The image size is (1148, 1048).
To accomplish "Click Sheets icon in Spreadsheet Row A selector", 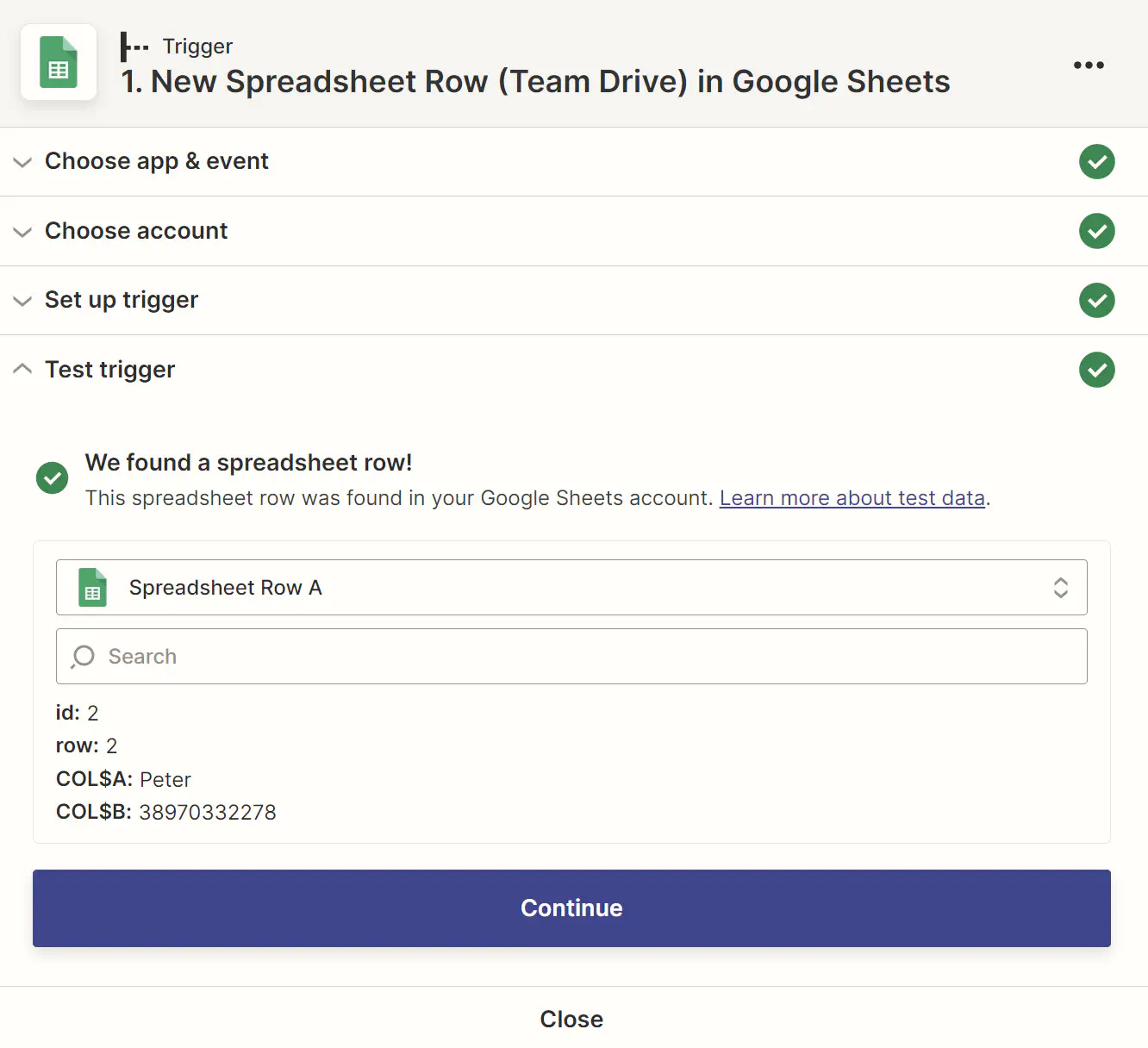I will pos(92,588).
